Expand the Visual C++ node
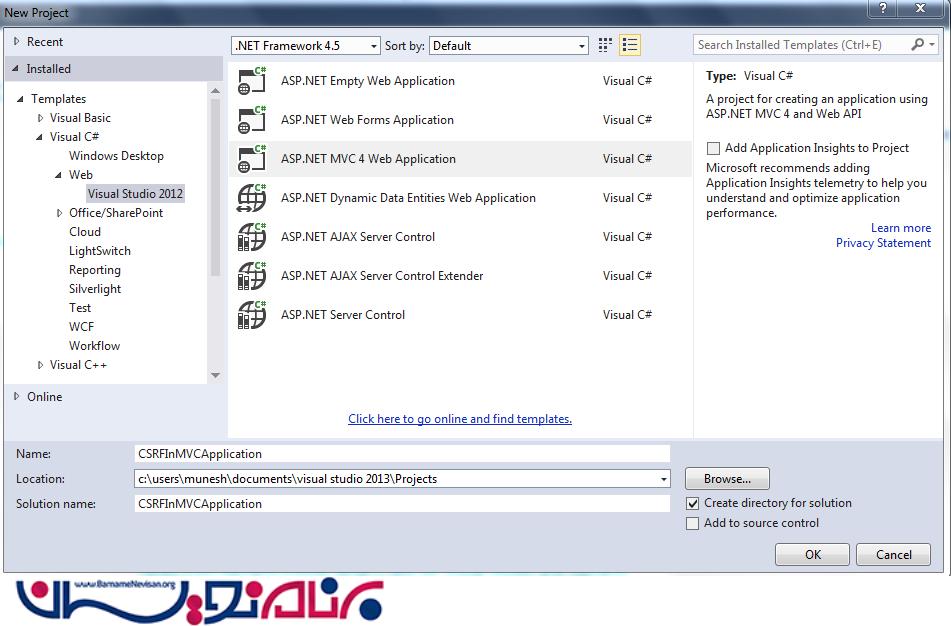The width and height of the screenshot is (951, 626). tap(41, 365)
